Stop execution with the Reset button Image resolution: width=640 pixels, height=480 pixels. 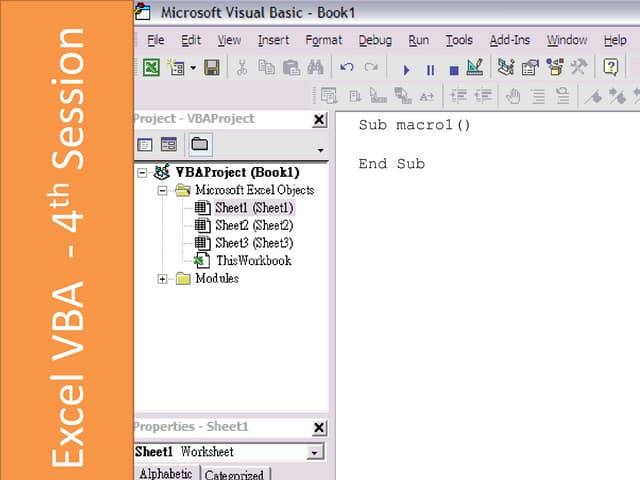point(453,69)
